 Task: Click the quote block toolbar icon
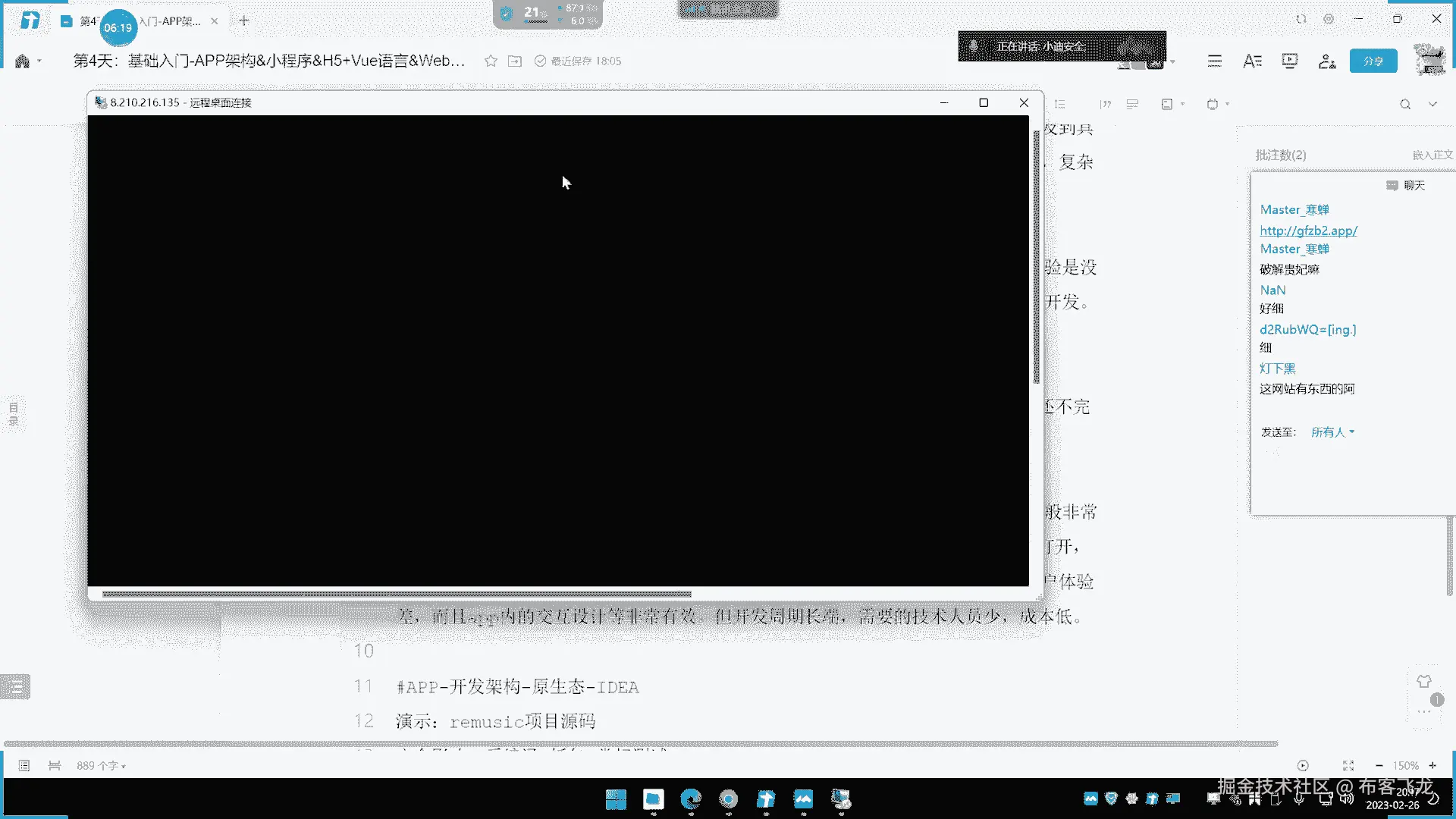pos(1106,104)
